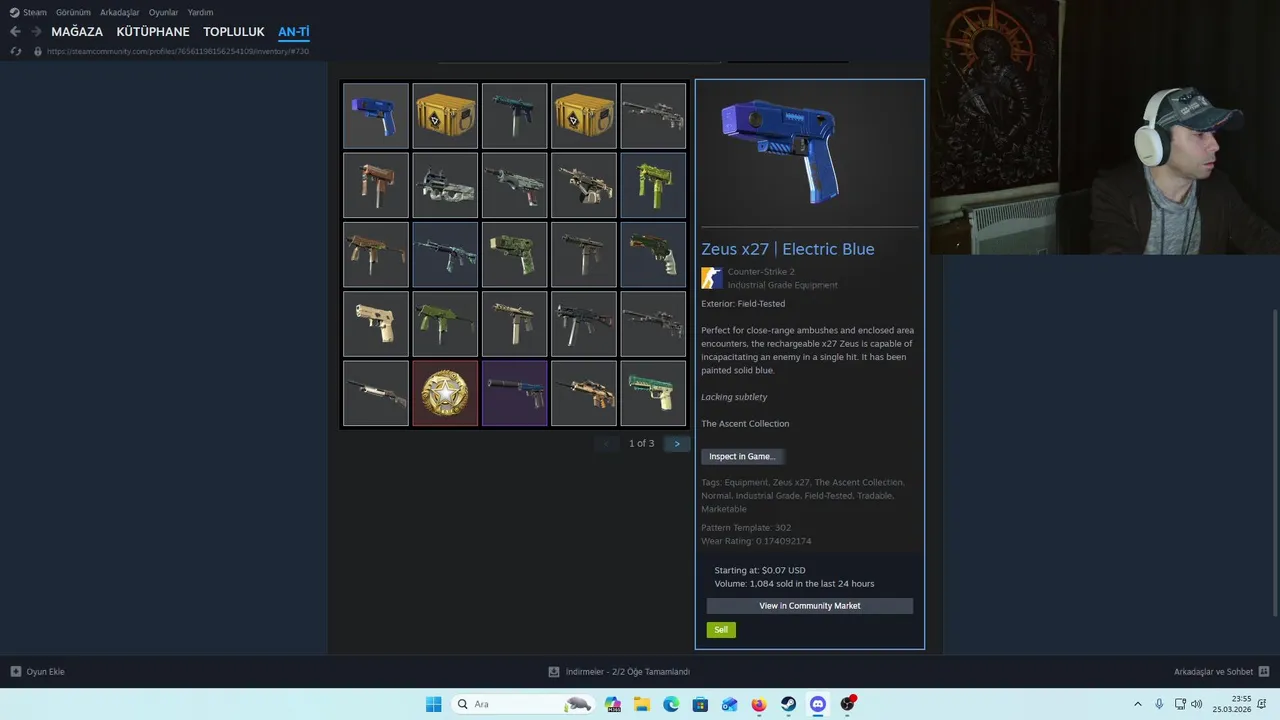Open Discord from taskbar
This screenshot has height=720, width=1280.
(x=818, y=704)
